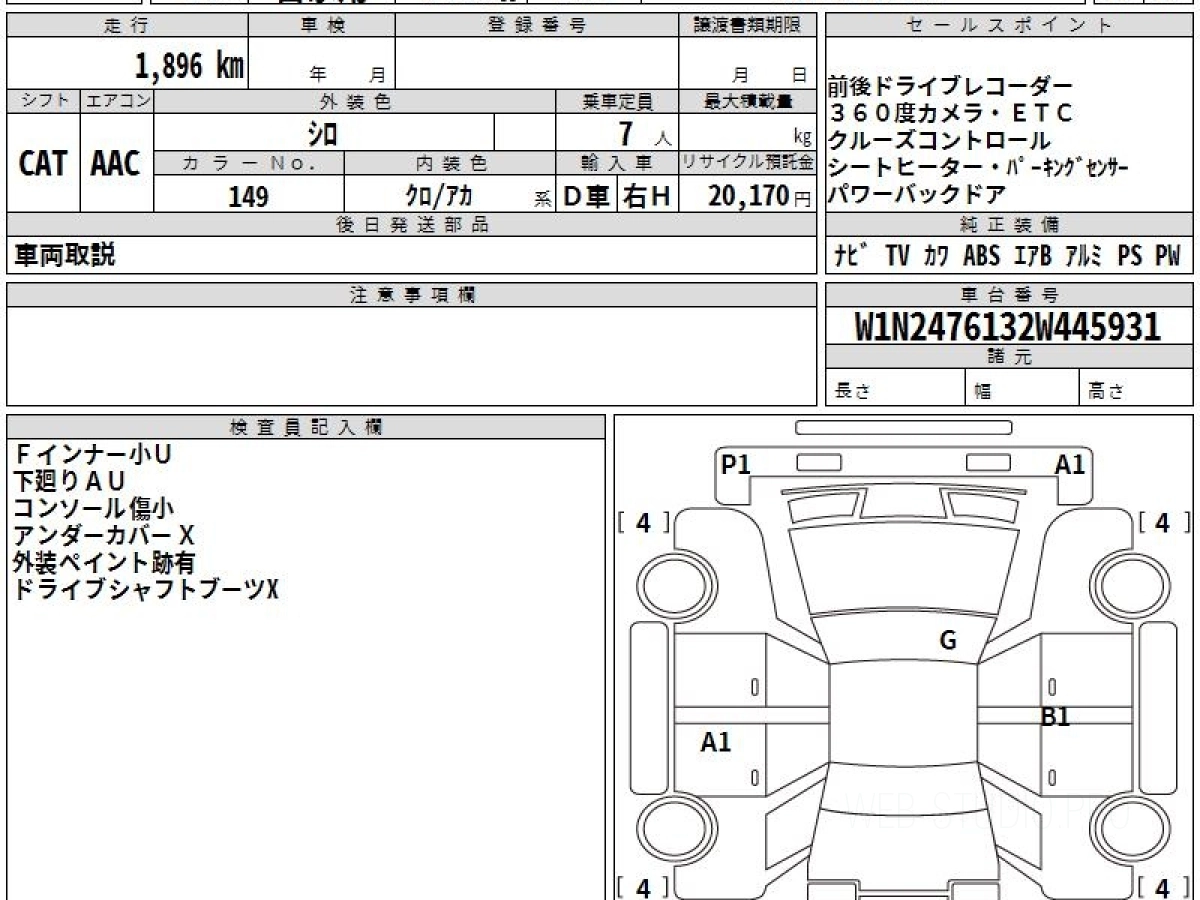This screenshot has height=900, width=1200.
Task: Click the 高さ dimension cell
Action: tap(1136, 389)
